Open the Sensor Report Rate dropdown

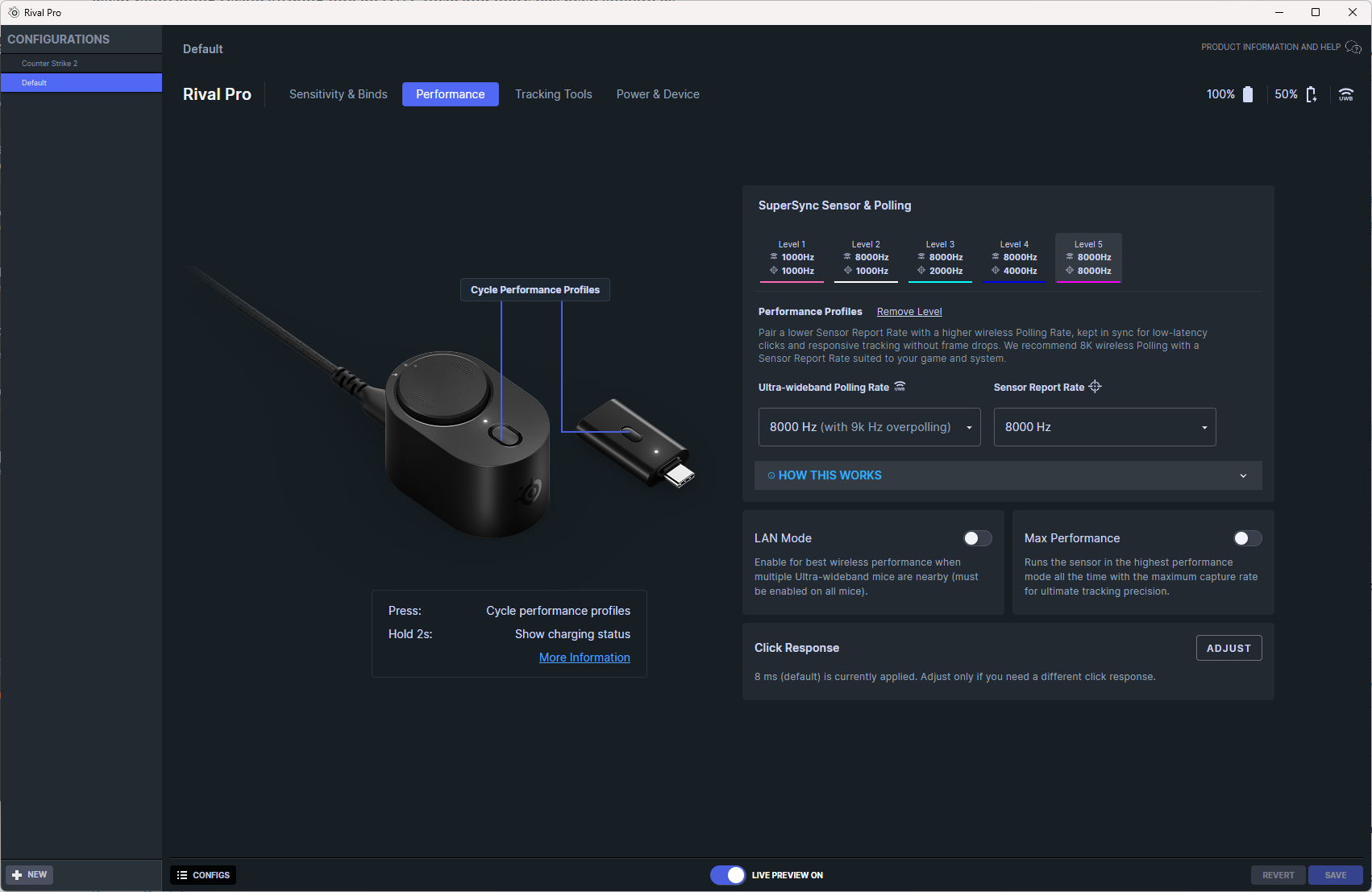click(1104, 427)
